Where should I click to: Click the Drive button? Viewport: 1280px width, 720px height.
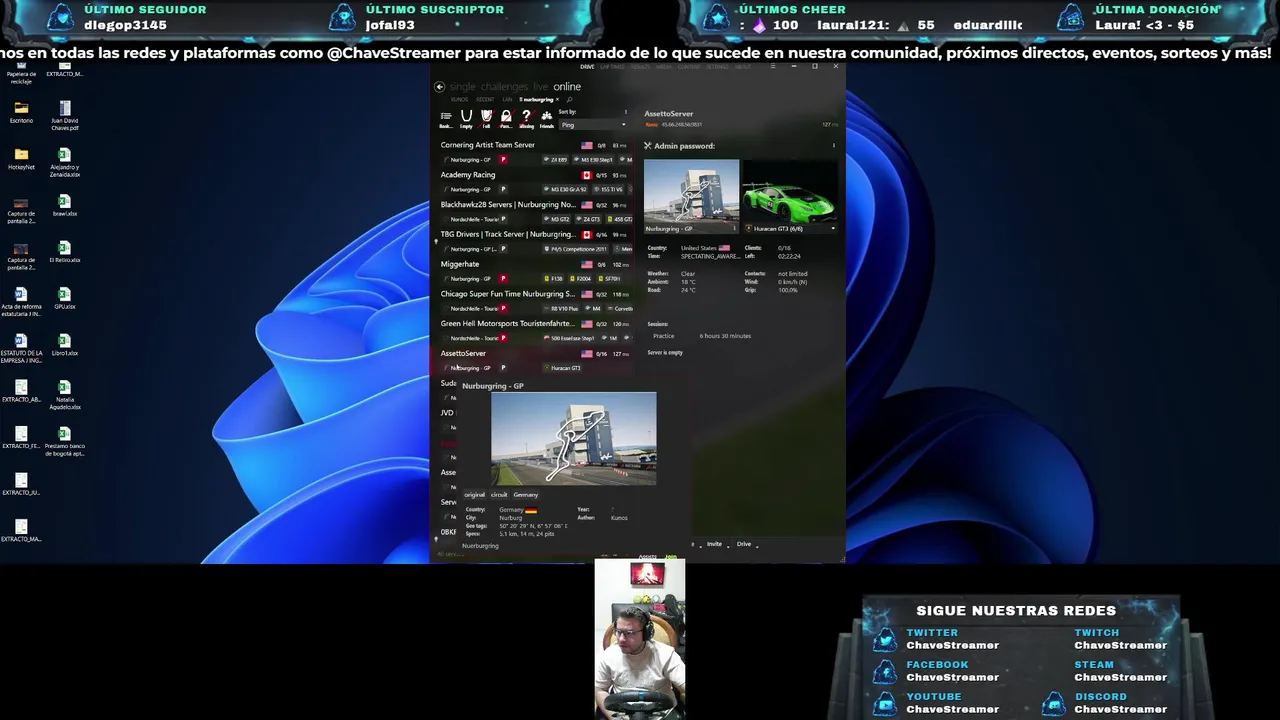pos(744,544)
